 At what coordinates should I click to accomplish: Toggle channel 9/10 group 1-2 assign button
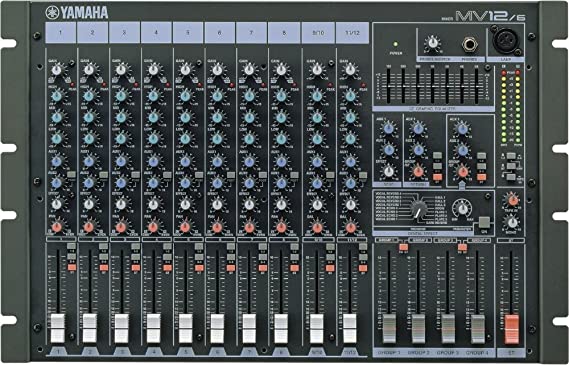(x=330, y=247)
